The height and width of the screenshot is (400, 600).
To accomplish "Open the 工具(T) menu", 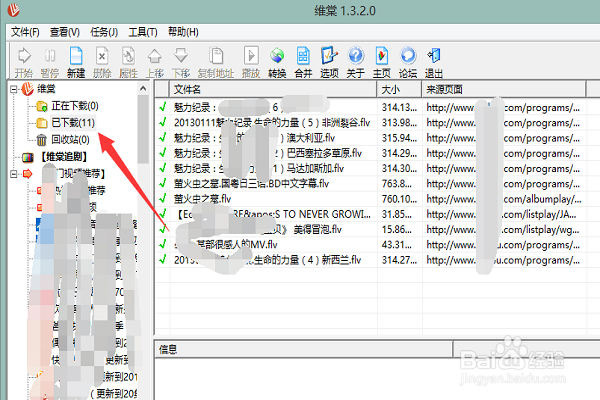I will point(143,32).
